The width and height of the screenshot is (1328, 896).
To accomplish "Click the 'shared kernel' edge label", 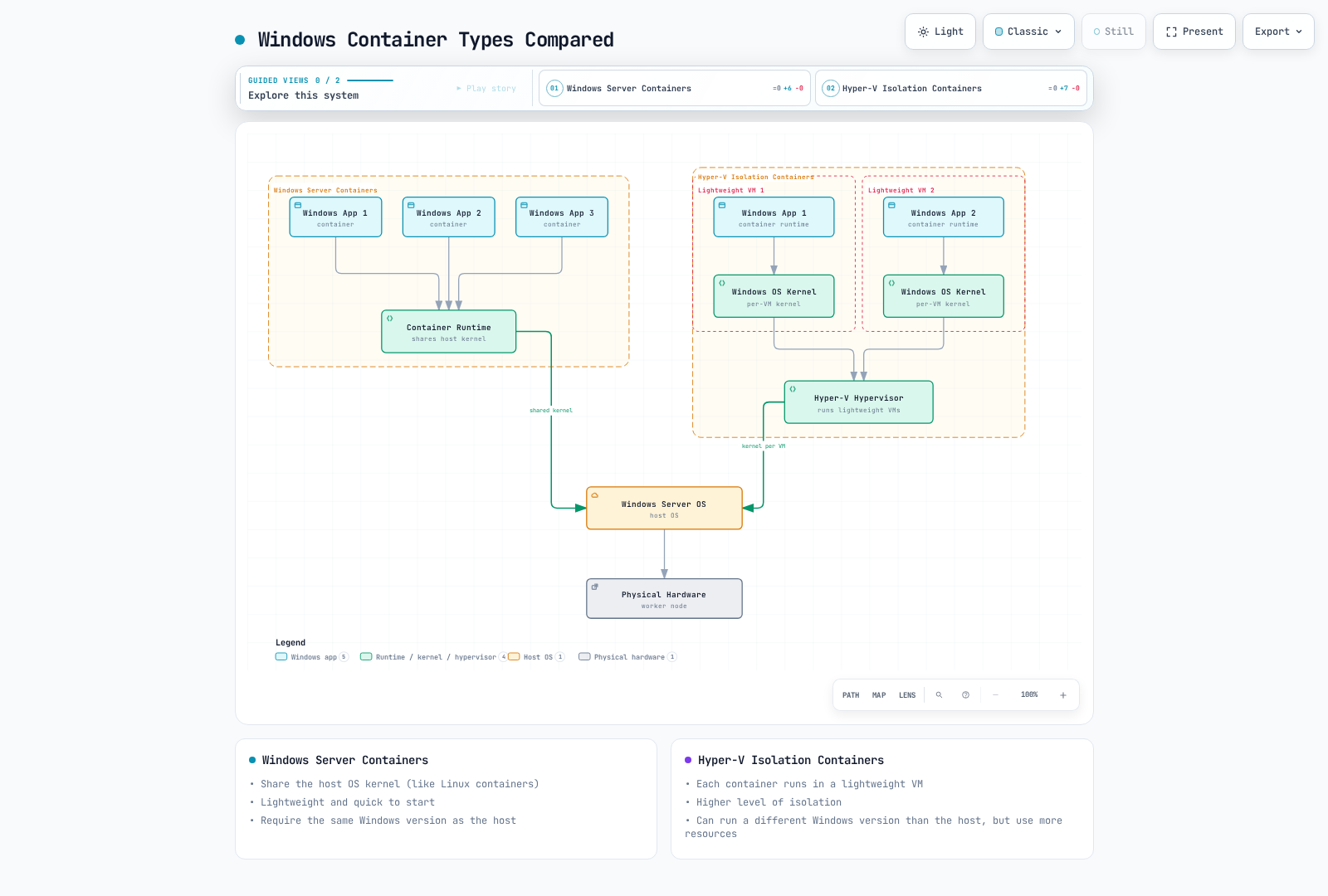I will [551, 410].
